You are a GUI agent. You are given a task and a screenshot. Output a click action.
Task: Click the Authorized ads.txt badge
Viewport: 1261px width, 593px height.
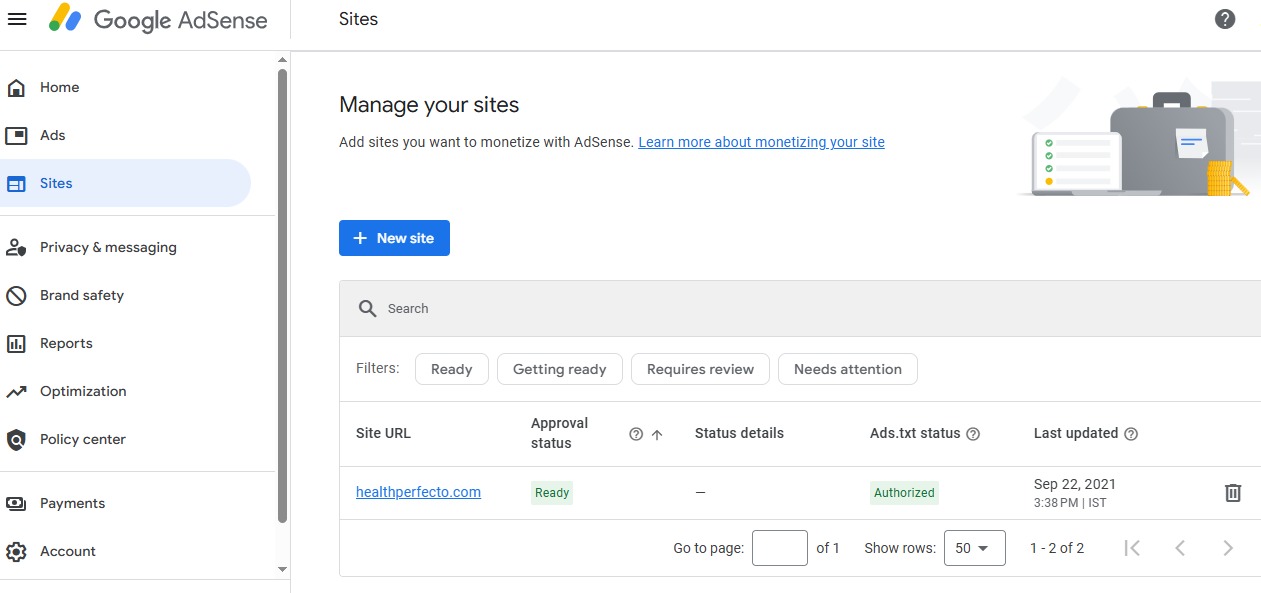pyautogui.click(x=904, y=493)
